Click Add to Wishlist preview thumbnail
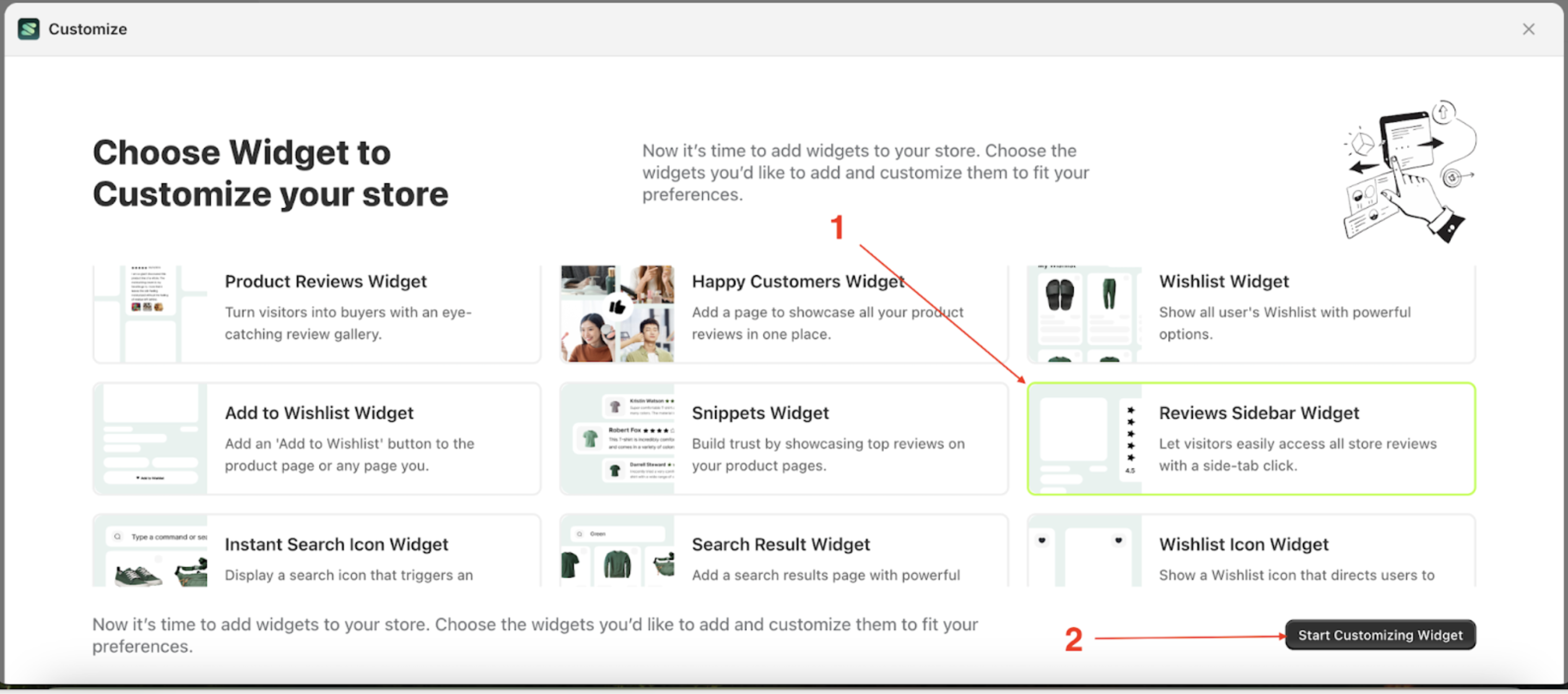Viewport: 1568px width, 694px height. point(150,439)
